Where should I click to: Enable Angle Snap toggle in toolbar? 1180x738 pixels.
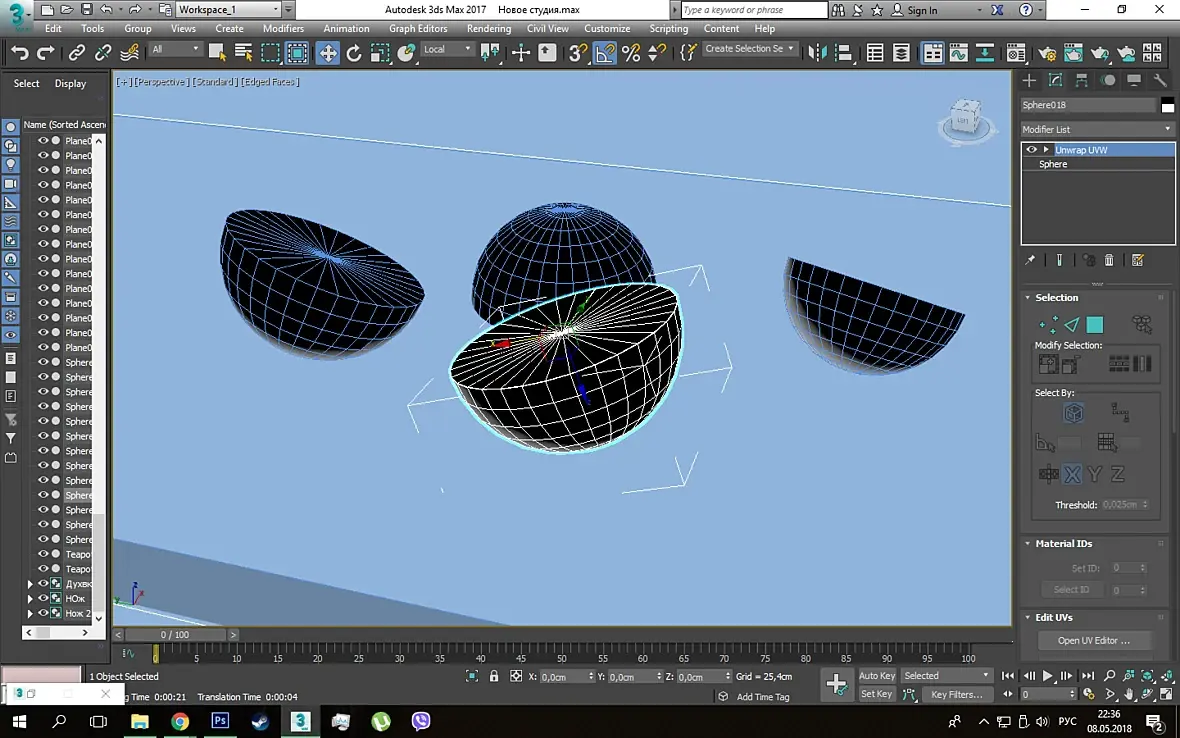tap(604, 53)
